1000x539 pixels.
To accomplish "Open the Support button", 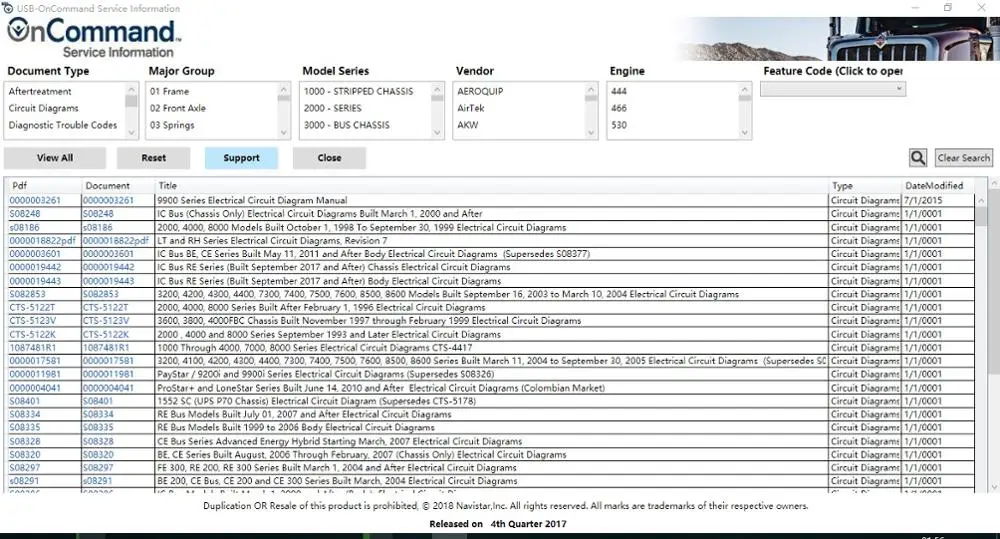I will [241, 158].
